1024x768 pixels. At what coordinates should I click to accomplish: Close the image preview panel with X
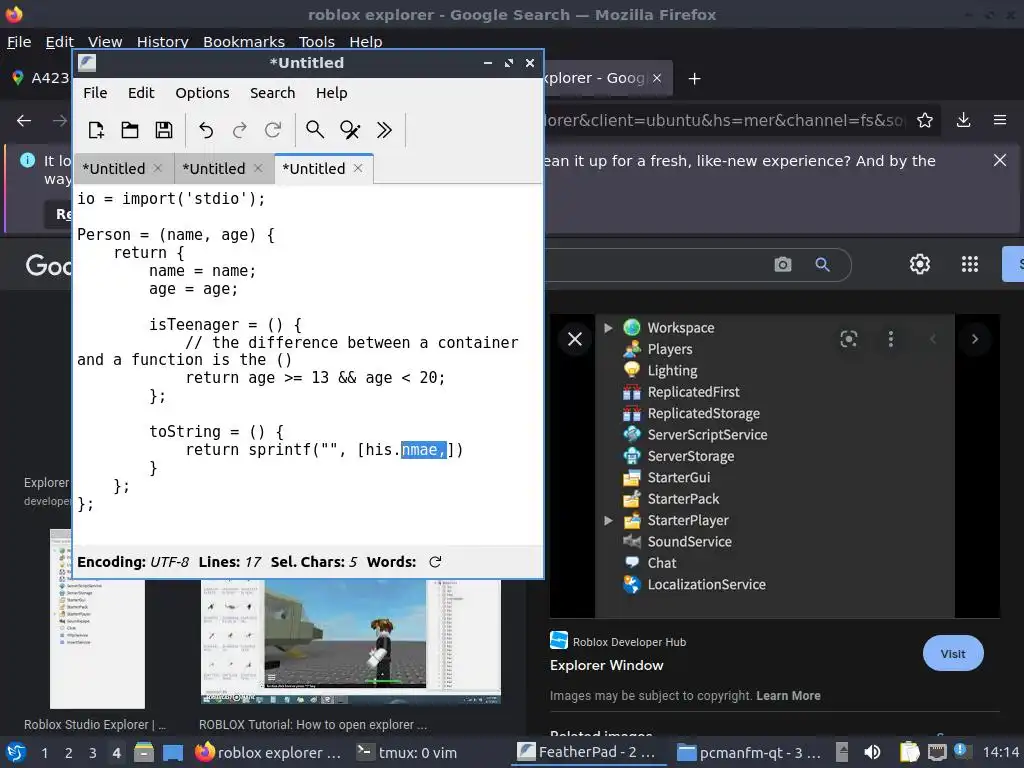(575, 339)
